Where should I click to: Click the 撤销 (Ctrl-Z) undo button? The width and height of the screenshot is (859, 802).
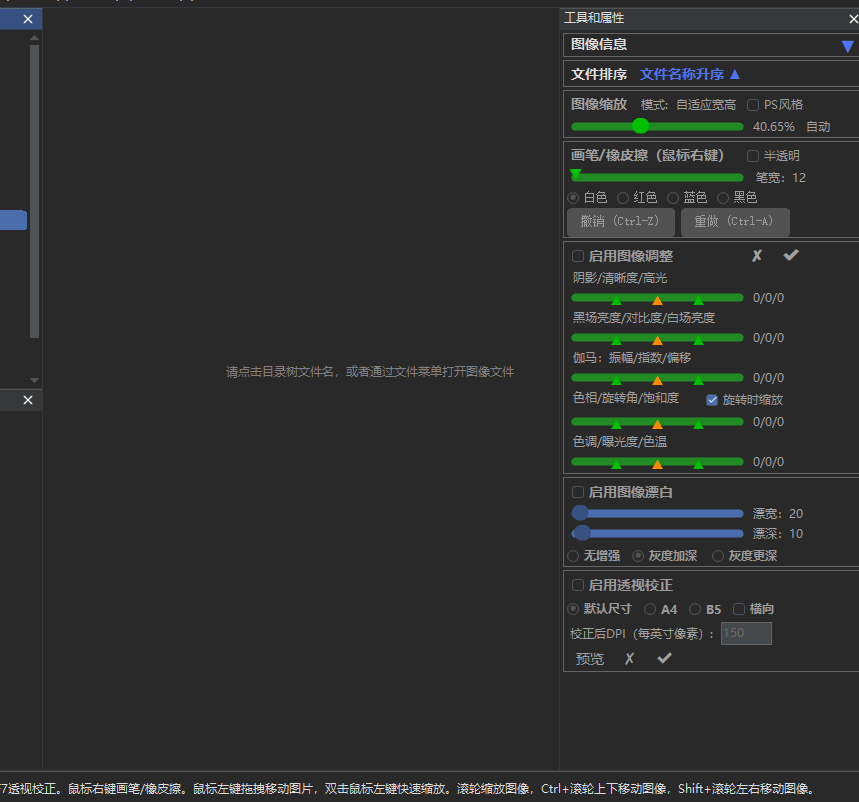[620, 222]
